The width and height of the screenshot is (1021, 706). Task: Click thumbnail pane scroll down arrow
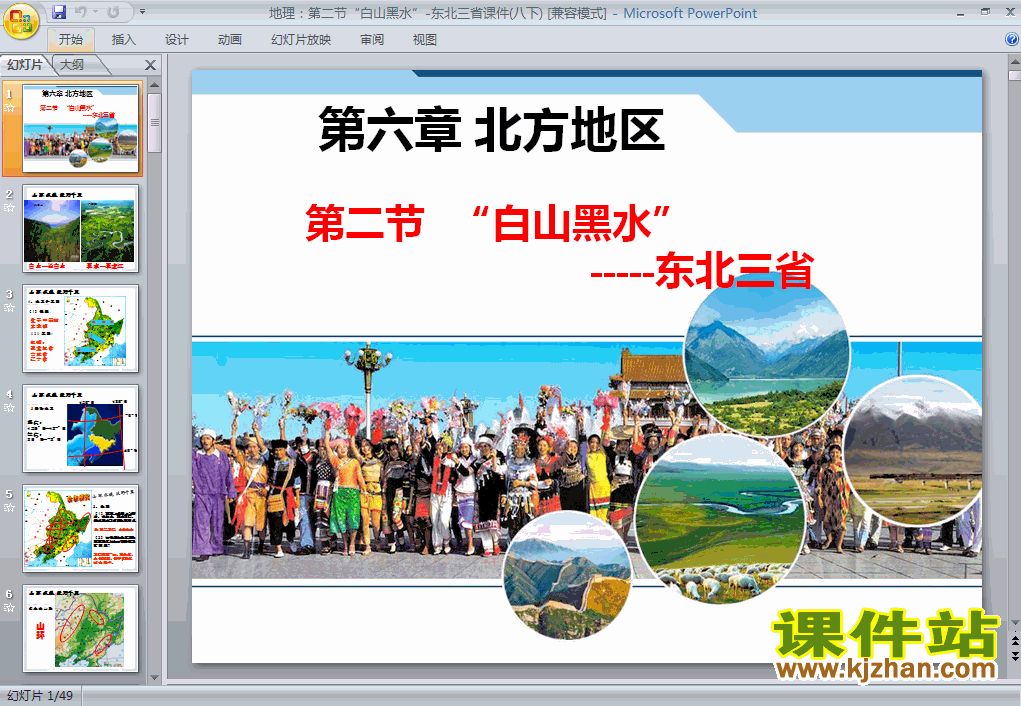point(154,677)
